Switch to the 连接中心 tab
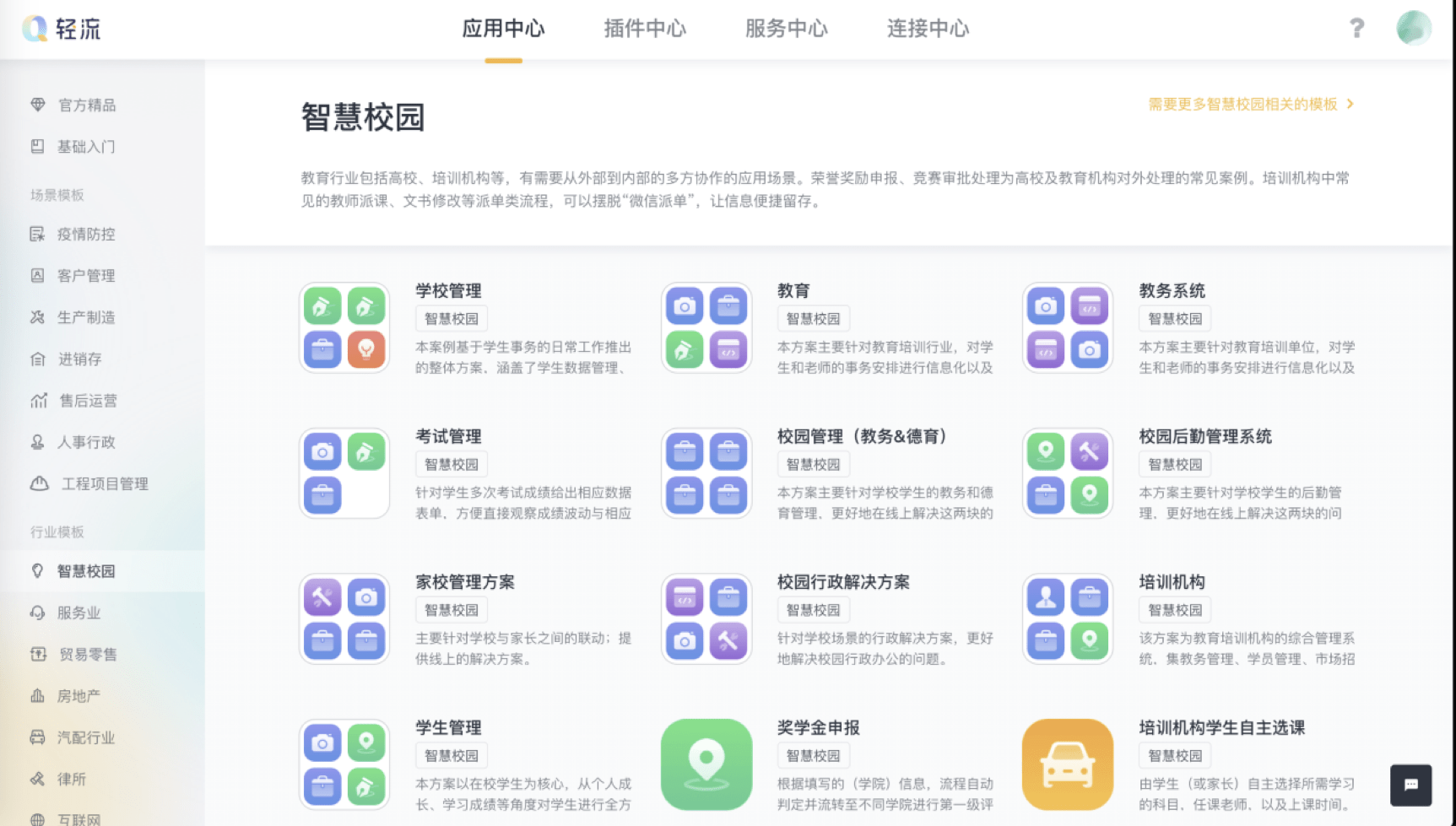The height and width of the screenshot is (826, 1456). [928, 29]
